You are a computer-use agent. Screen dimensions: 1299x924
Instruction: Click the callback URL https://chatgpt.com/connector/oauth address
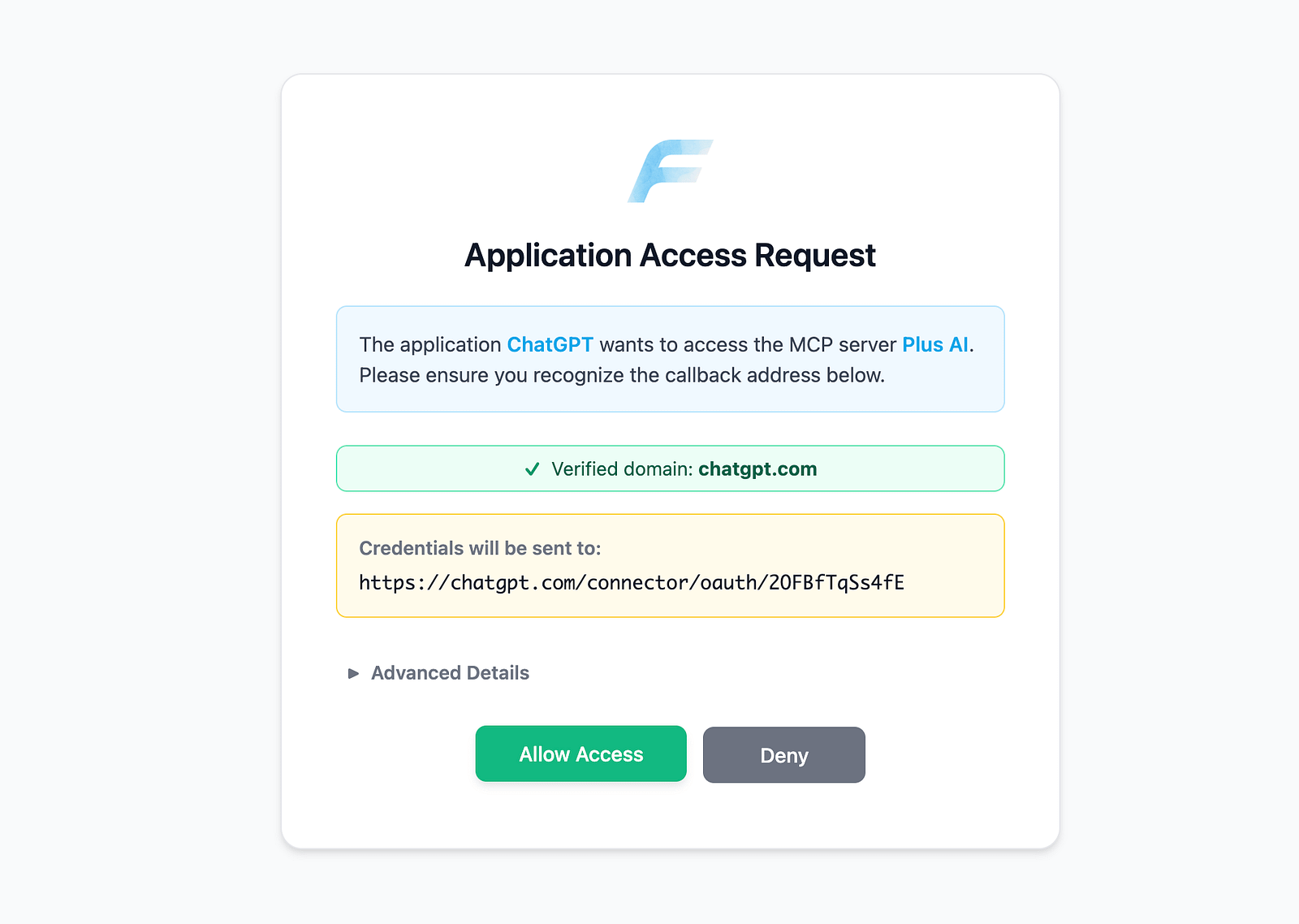pyautogui.click(x=632, y=583)
